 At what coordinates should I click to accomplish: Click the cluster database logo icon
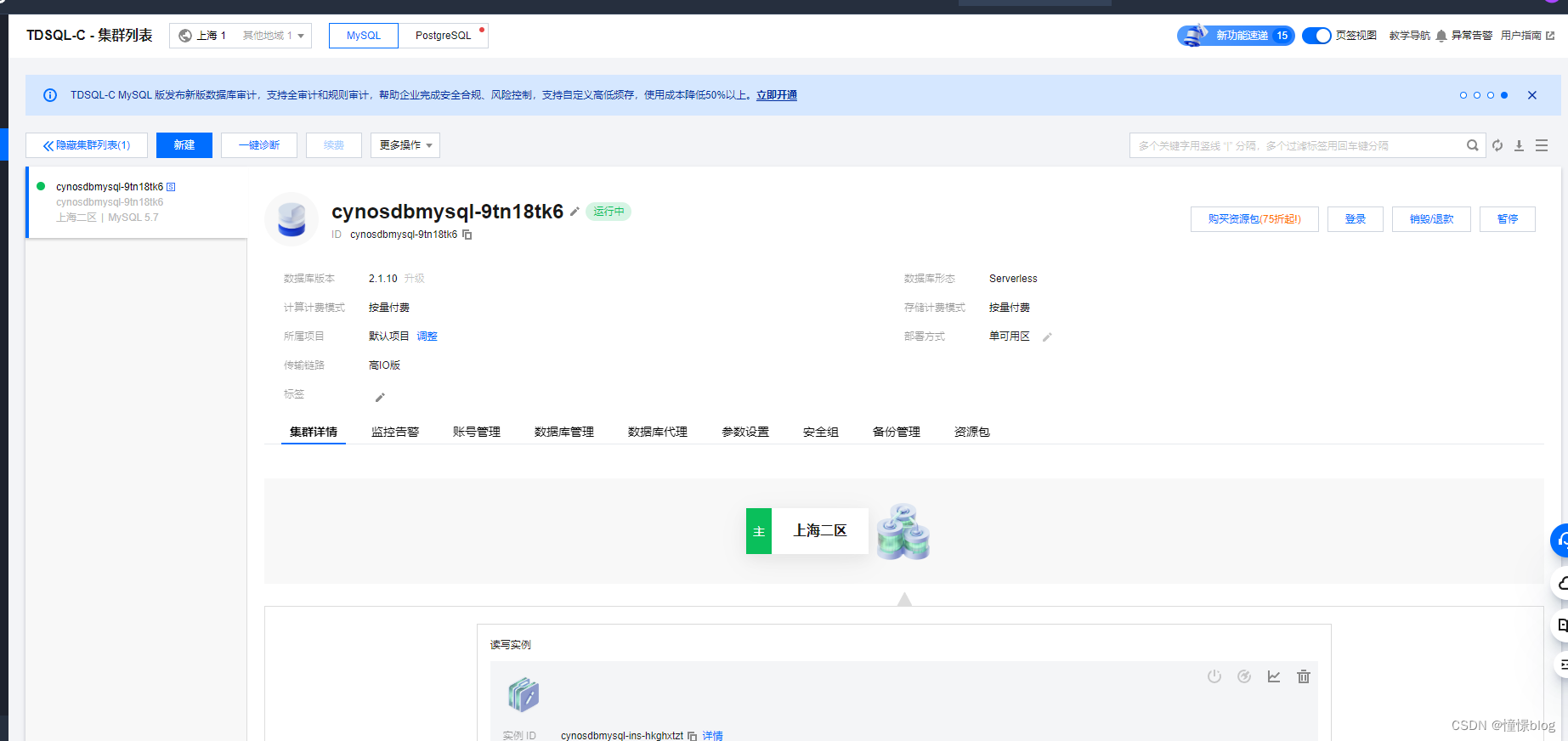(292, 219)
